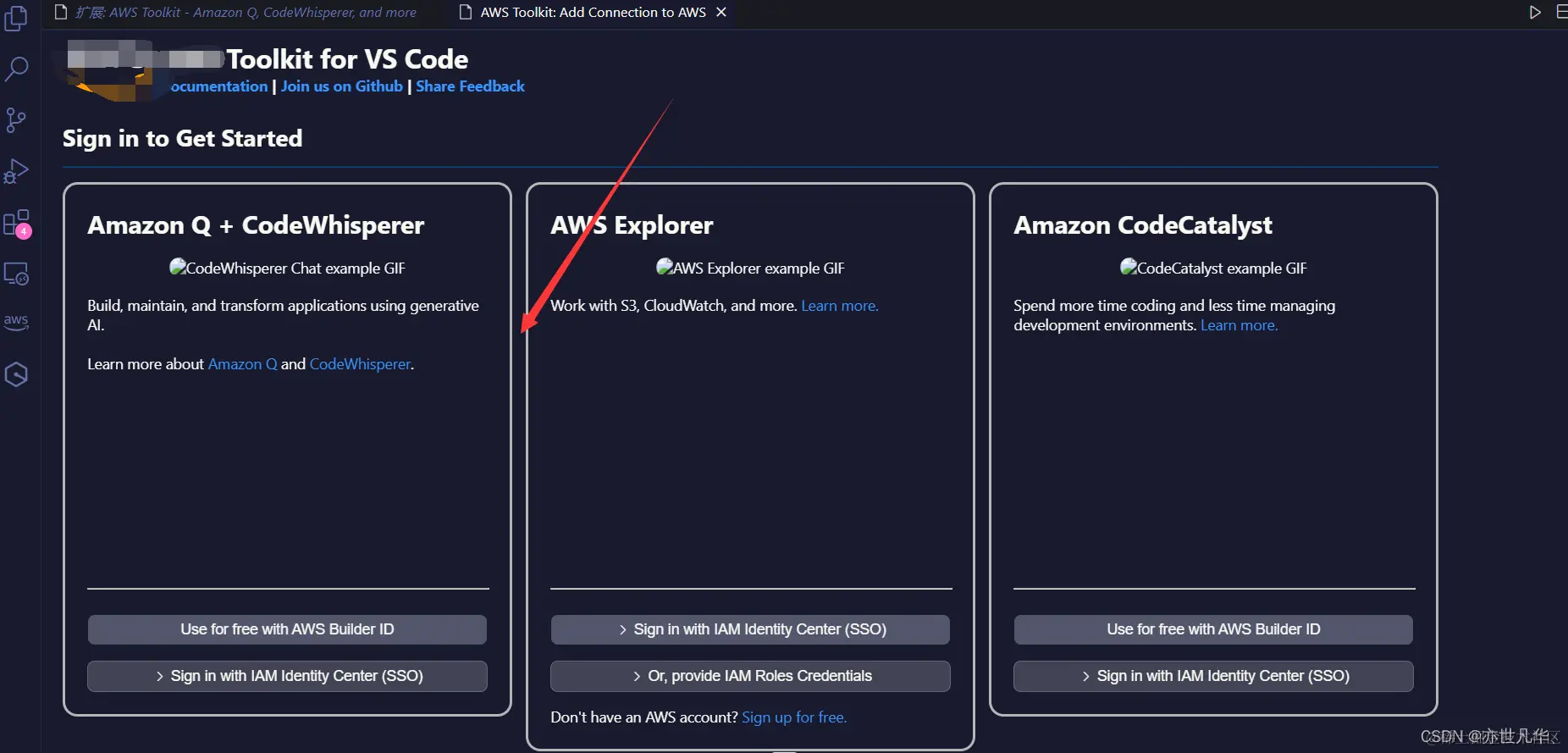This screenshot has width=1568, height=753.
Task: Open the Join us on Github link
Action: pyautogui.click(x=342, y=86)
